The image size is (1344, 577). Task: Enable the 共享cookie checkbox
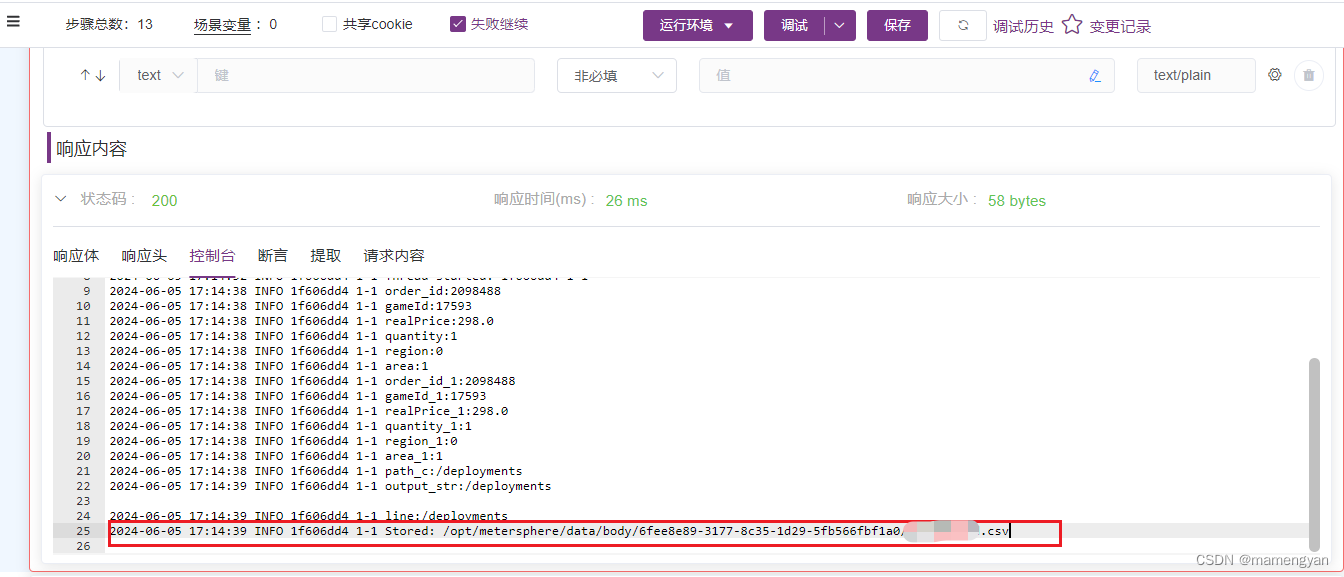pyautogui.click(x=329, y=24)
